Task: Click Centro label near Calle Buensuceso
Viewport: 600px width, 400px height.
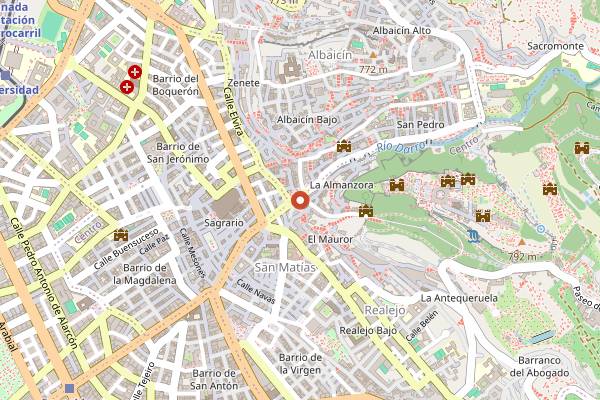Action: pos(88,232)
